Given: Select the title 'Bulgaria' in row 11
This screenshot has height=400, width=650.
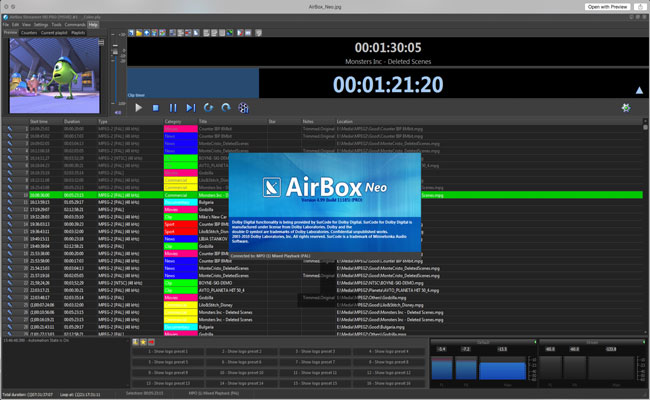Looking at the screenshot, I should point(206,202).
